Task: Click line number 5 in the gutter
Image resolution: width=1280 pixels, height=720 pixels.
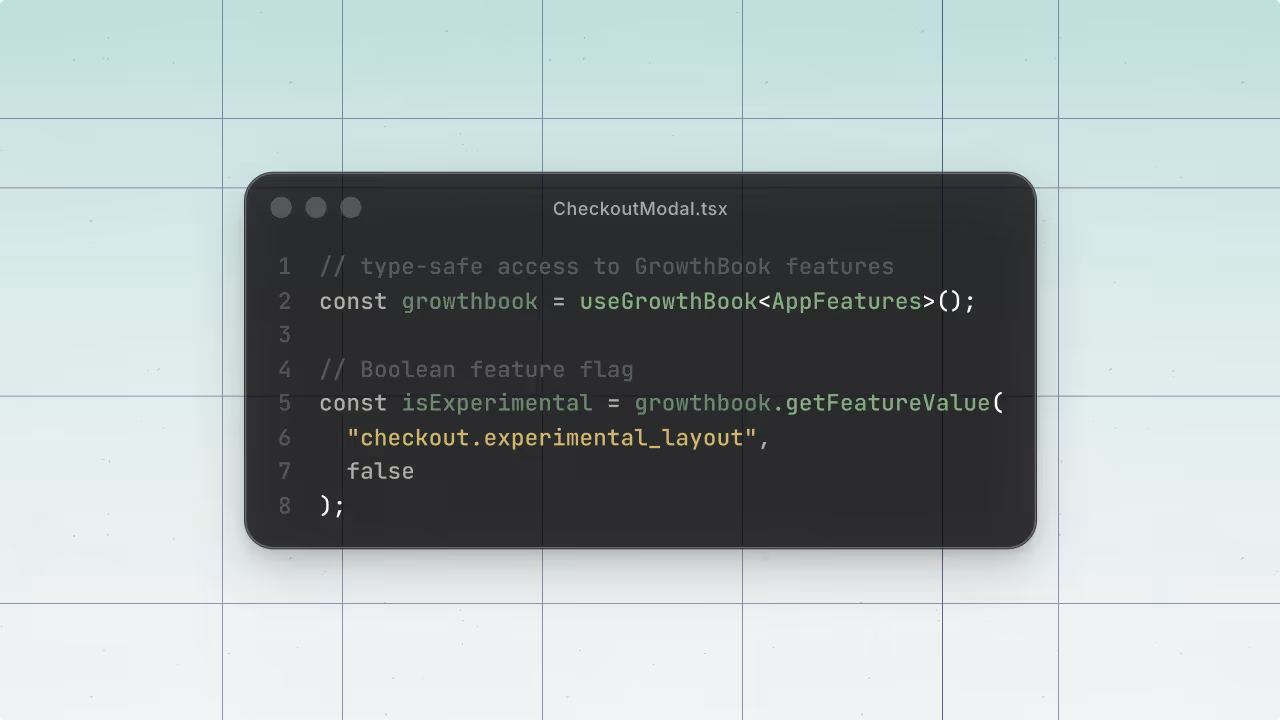Action: click(284, 403)
